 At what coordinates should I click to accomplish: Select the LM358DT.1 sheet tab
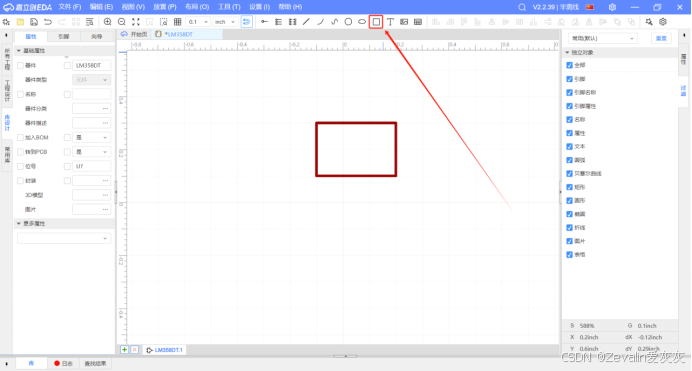[164, 350]
